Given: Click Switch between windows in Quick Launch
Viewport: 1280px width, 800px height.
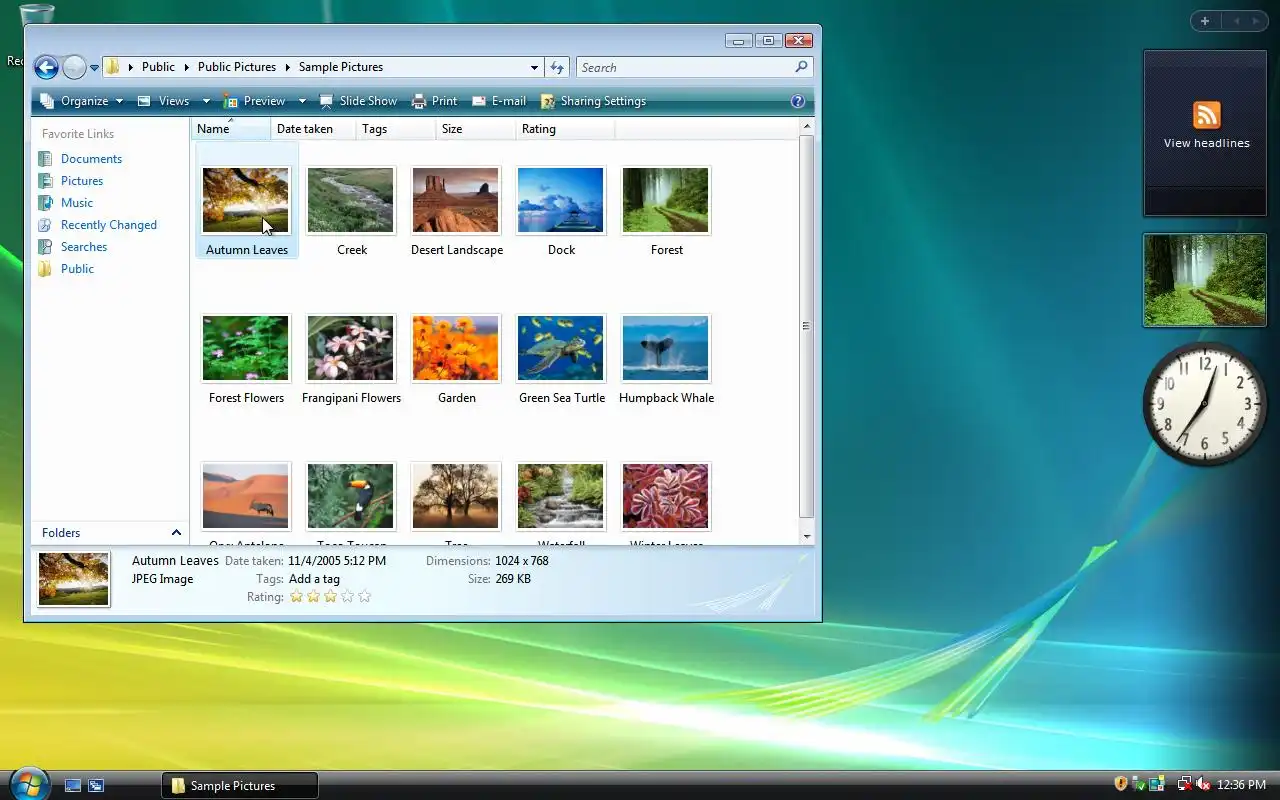Looking at the screenshot, I should click(96, 786).
